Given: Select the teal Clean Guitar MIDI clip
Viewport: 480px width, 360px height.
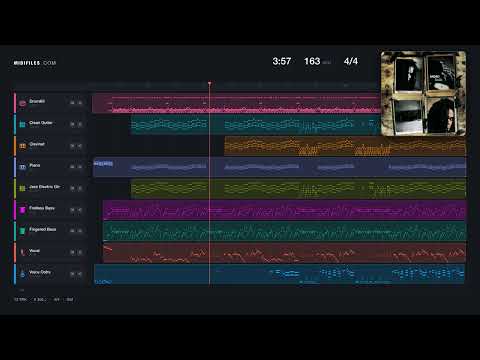Looking at the screenshot, I should point(255,125).
